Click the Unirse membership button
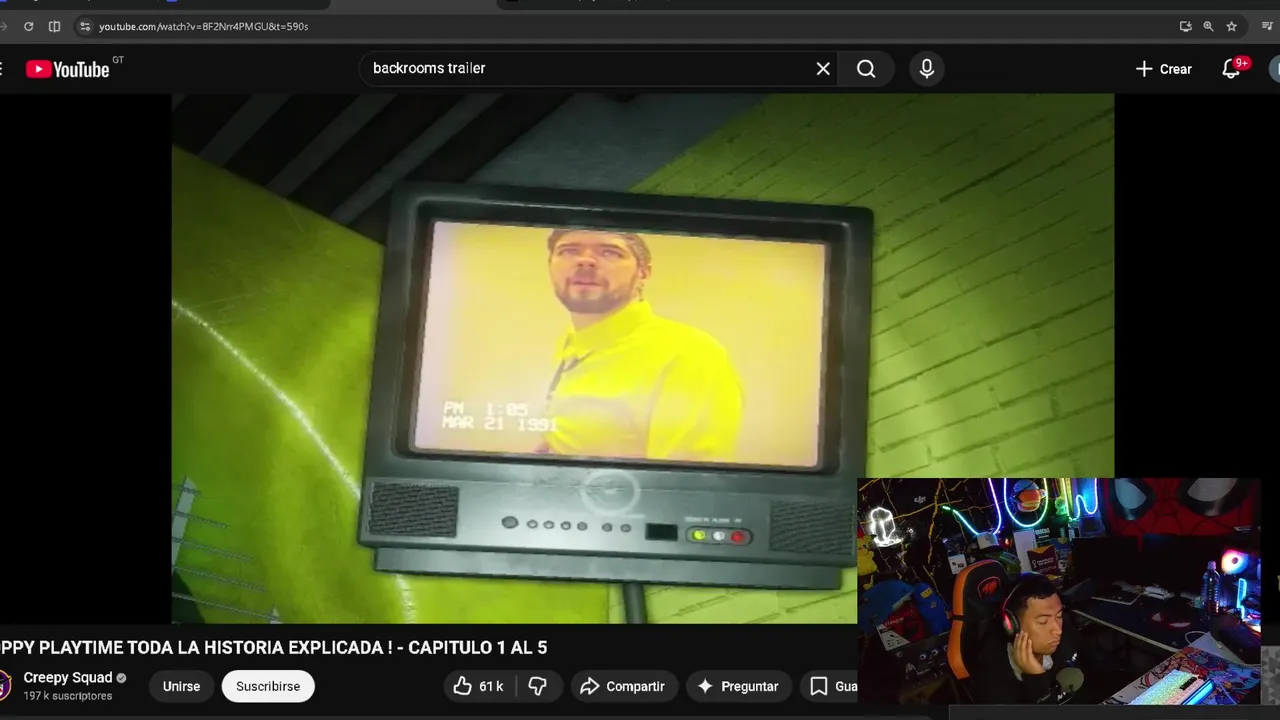 tap(181, 686)
